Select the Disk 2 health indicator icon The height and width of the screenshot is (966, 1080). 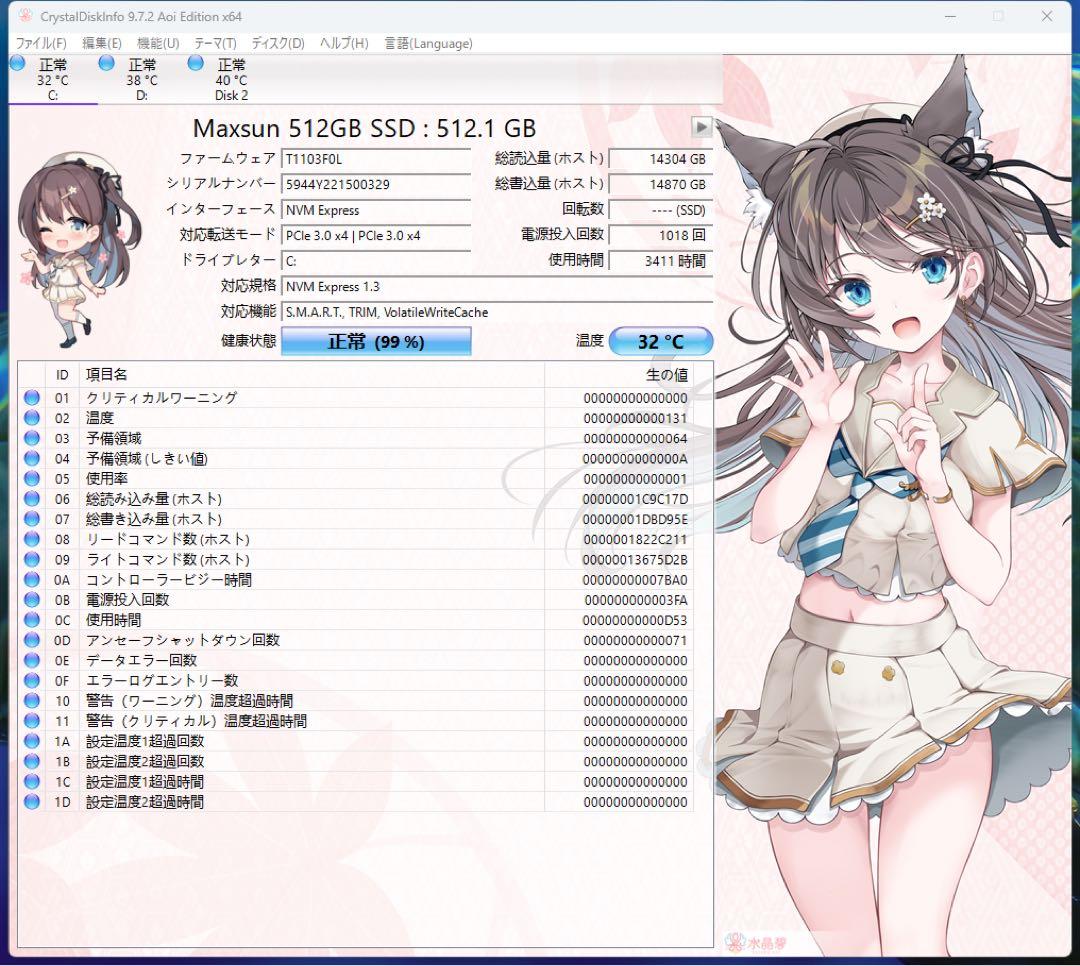point(195,63)
